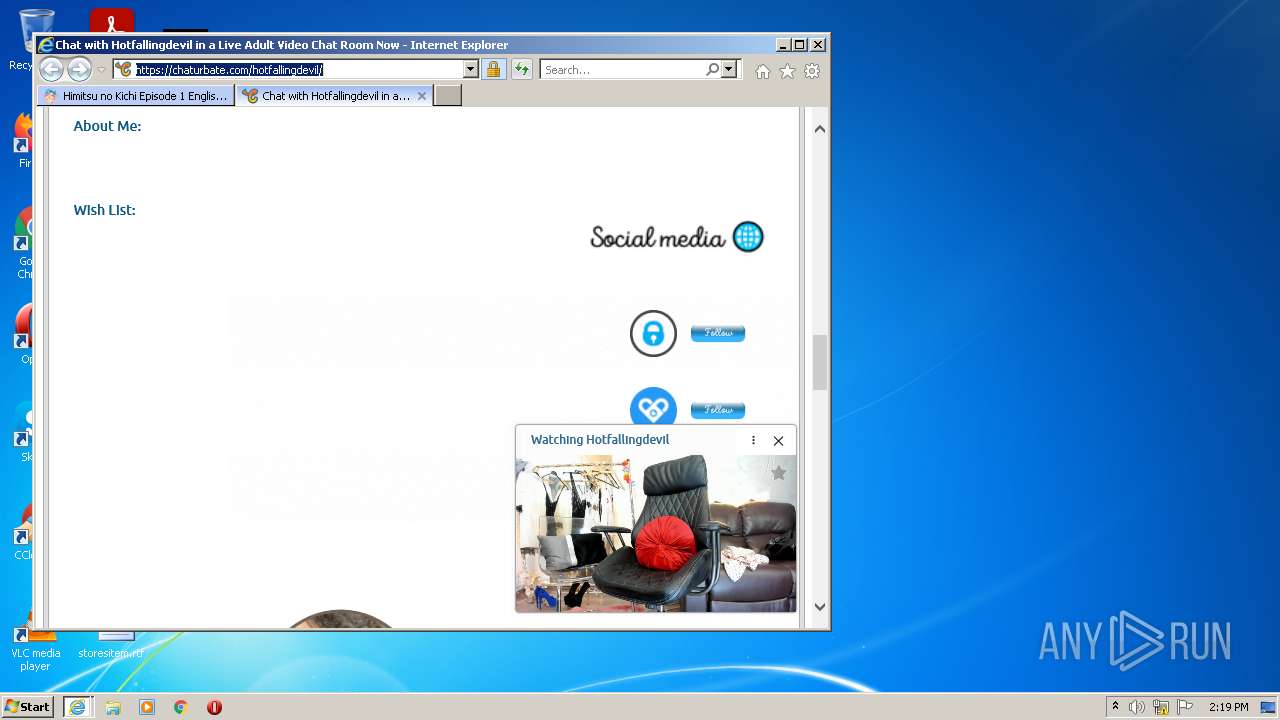The image size is (1280, 720).
Task: Go back using Internet Explorer back arrow
Action: 51,70
